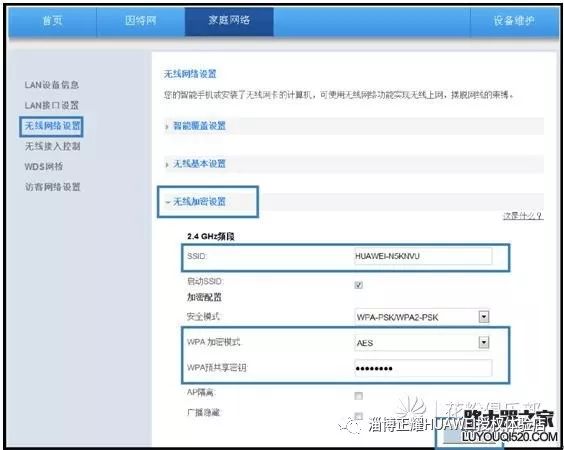564x450 pixels.
Task: Open LAN接口设置 in sidebar
Action: (x=52, y=105)
